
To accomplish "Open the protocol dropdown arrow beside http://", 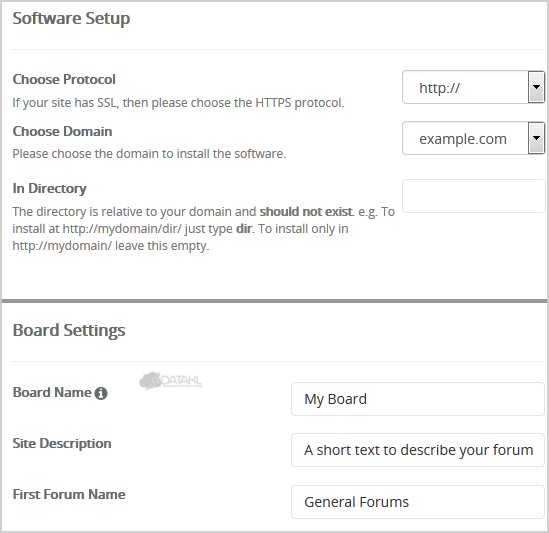I will pos(536,87).
